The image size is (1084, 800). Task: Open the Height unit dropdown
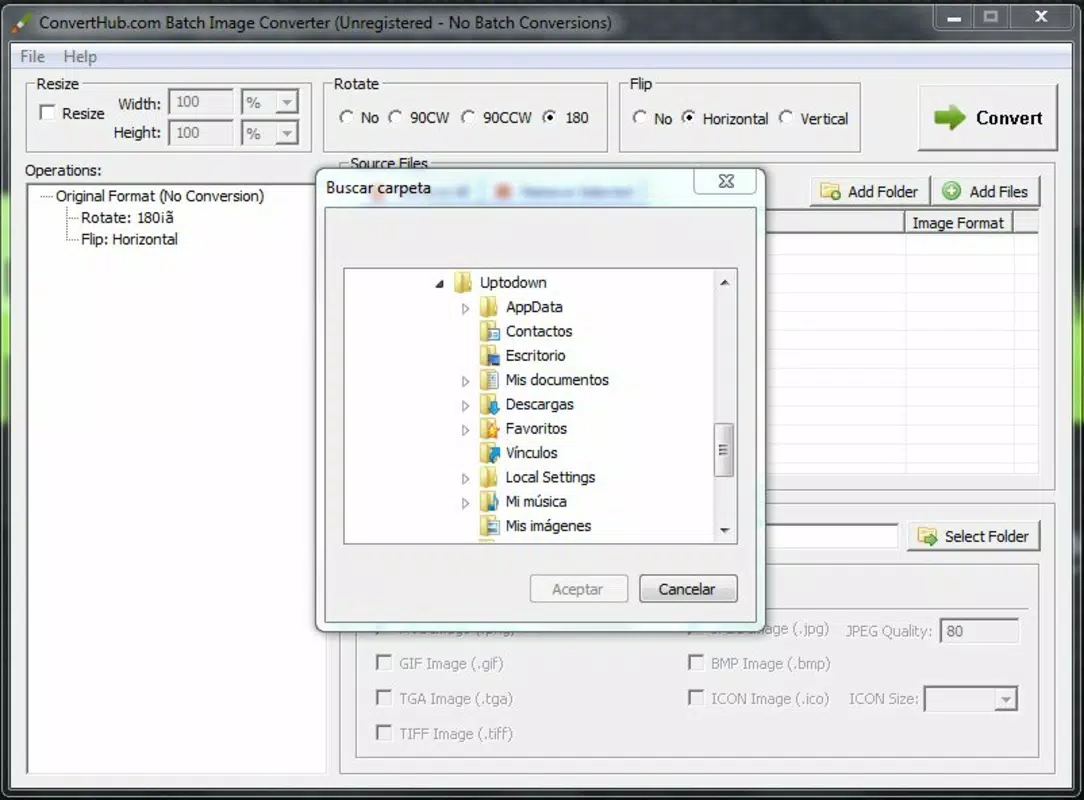tap(286, 133)
